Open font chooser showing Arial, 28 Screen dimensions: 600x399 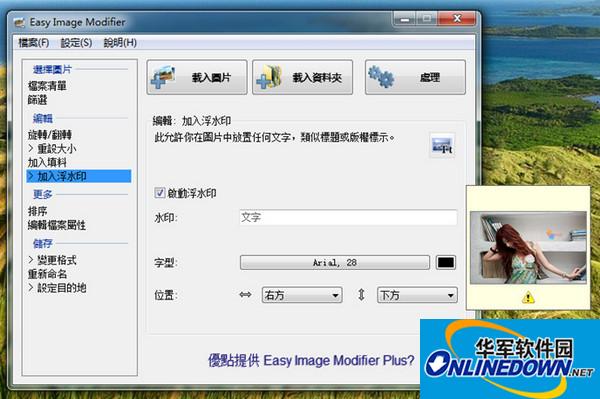[335, 263]
